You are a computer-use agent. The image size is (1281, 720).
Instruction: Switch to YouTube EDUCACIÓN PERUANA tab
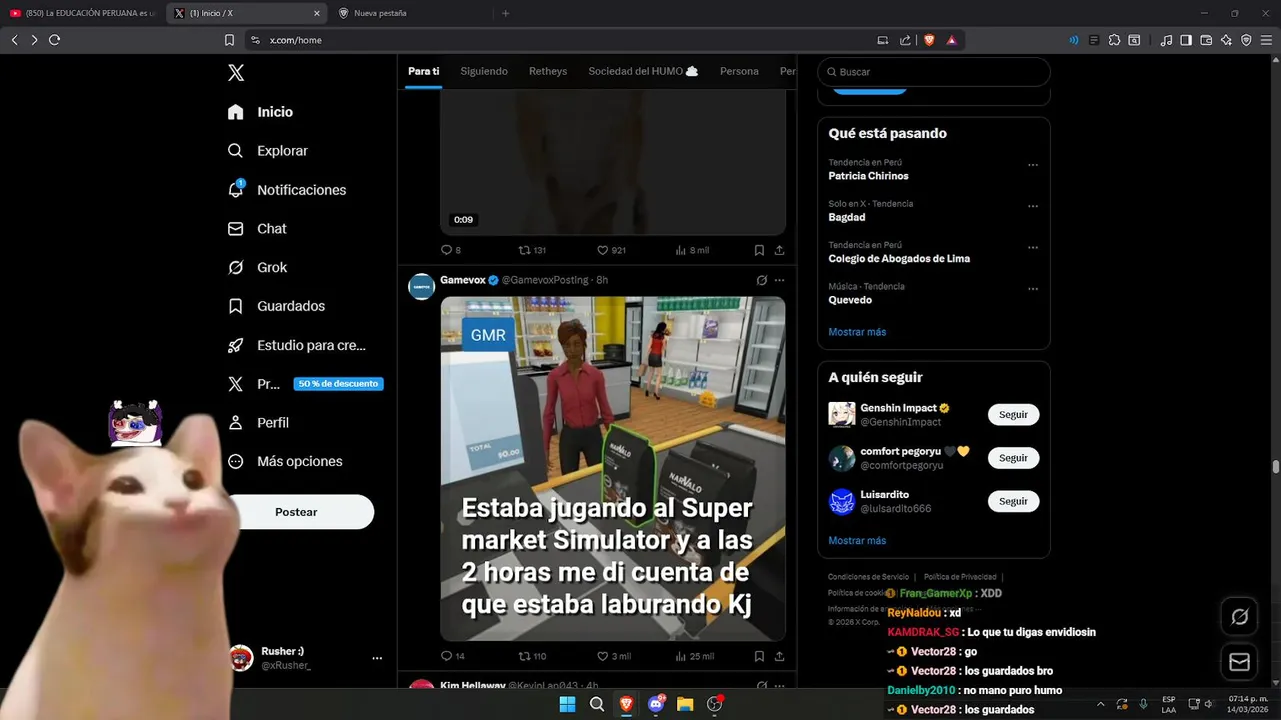pyautogui.click(x=82, y=13)
